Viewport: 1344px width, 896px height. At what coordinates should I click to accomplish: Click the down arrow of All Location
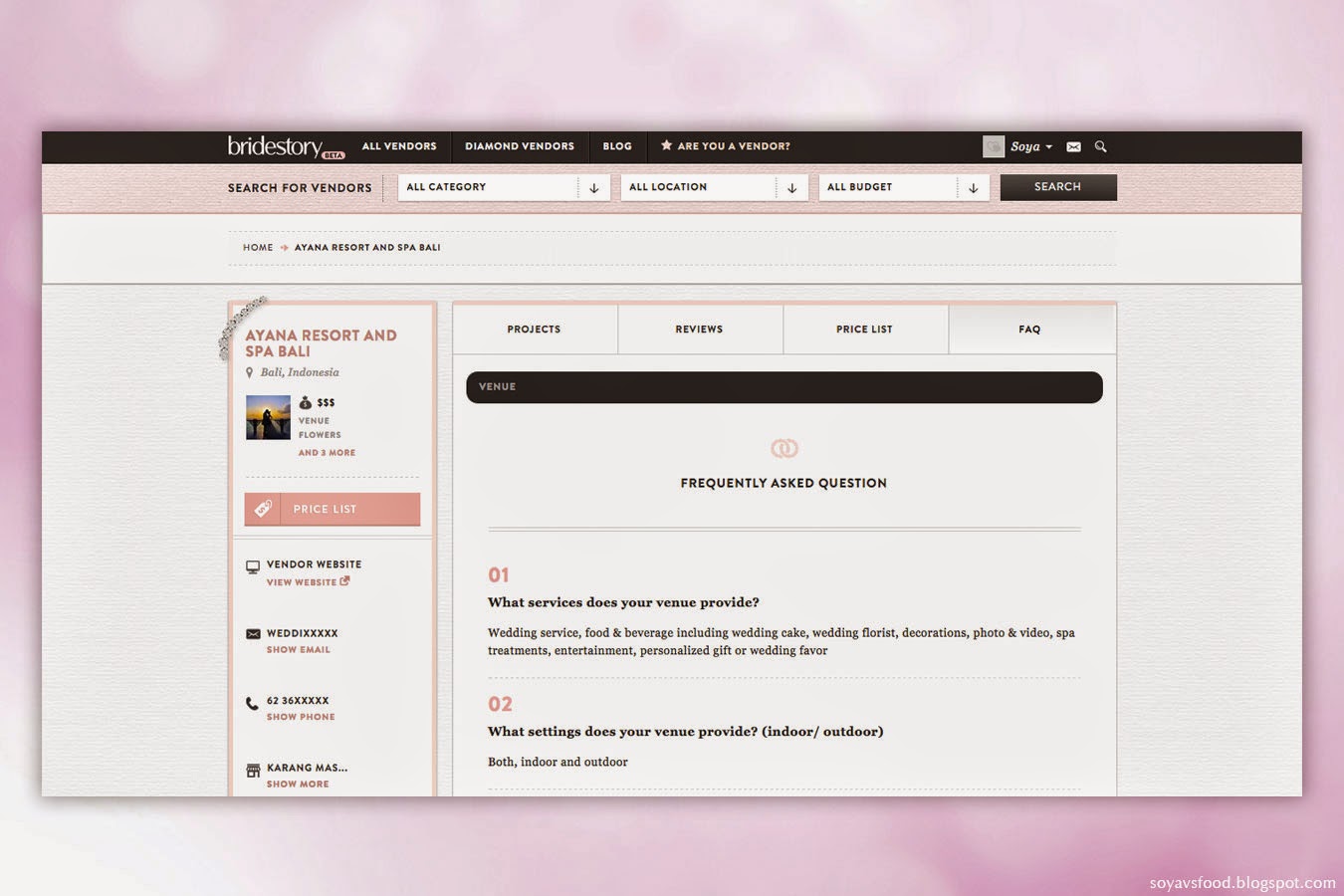click(791, 187)
